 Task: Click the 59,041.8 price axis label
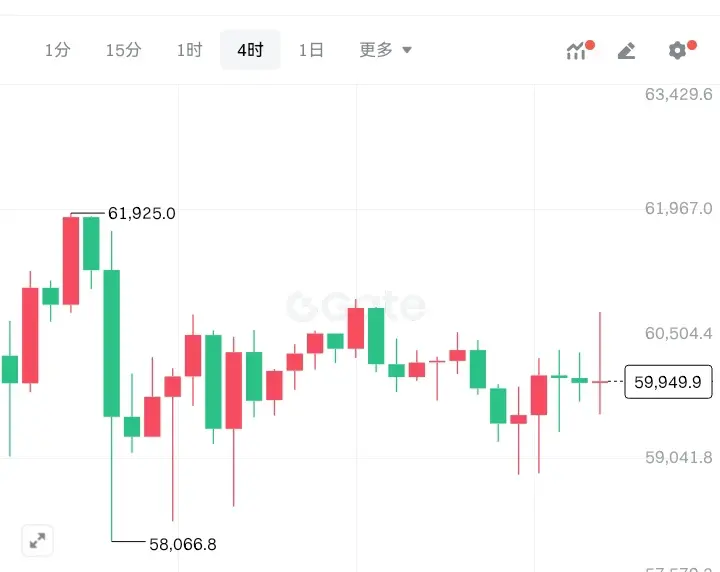(x=678, y=458)
